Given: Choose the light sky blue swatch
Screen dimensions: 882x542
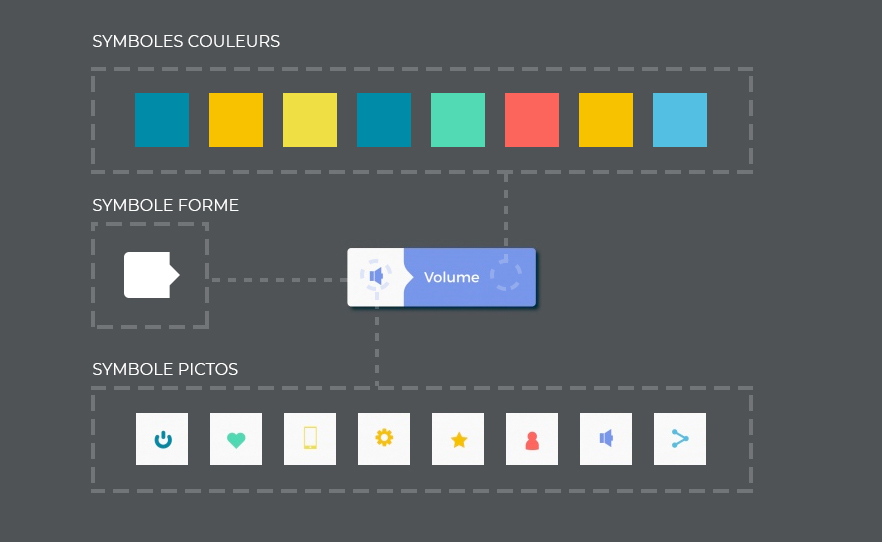Looking at the screenshot, I should click(680, 120).
